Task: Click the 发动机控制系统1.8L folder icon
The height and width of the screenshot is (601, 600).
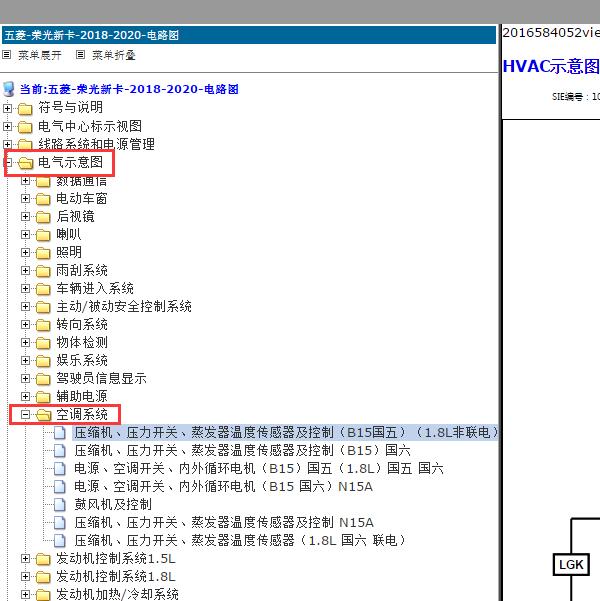Action: pos(43,577)
